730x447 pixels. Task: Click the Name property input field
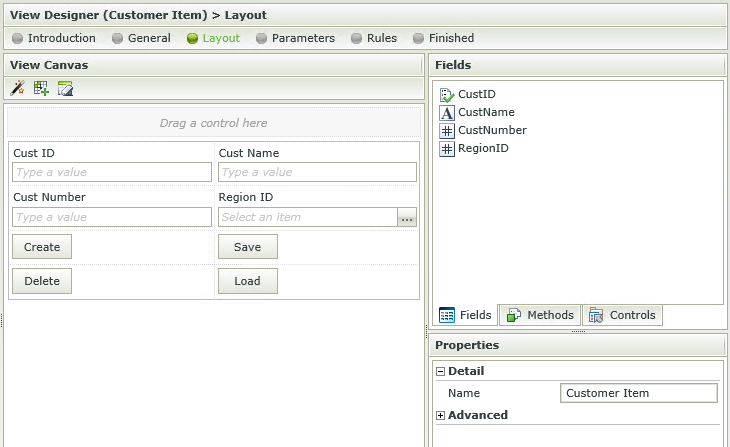click(639, 393)
